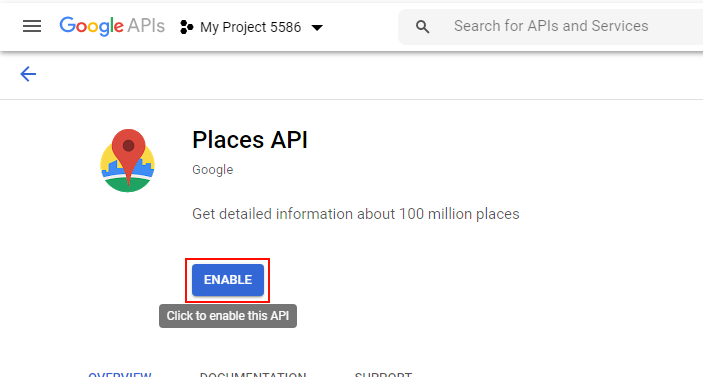The height and width of the screenshot is (377, 703).
Task: Open the My Project 5586 selector
Action: [251, 27]
